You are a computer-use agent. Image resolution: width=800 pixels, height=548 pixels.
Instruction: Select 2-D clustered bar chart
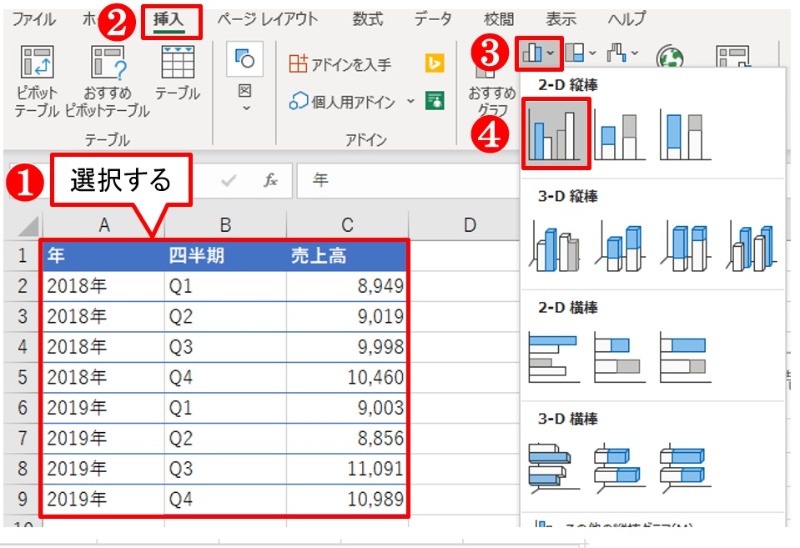coord(555,358)
